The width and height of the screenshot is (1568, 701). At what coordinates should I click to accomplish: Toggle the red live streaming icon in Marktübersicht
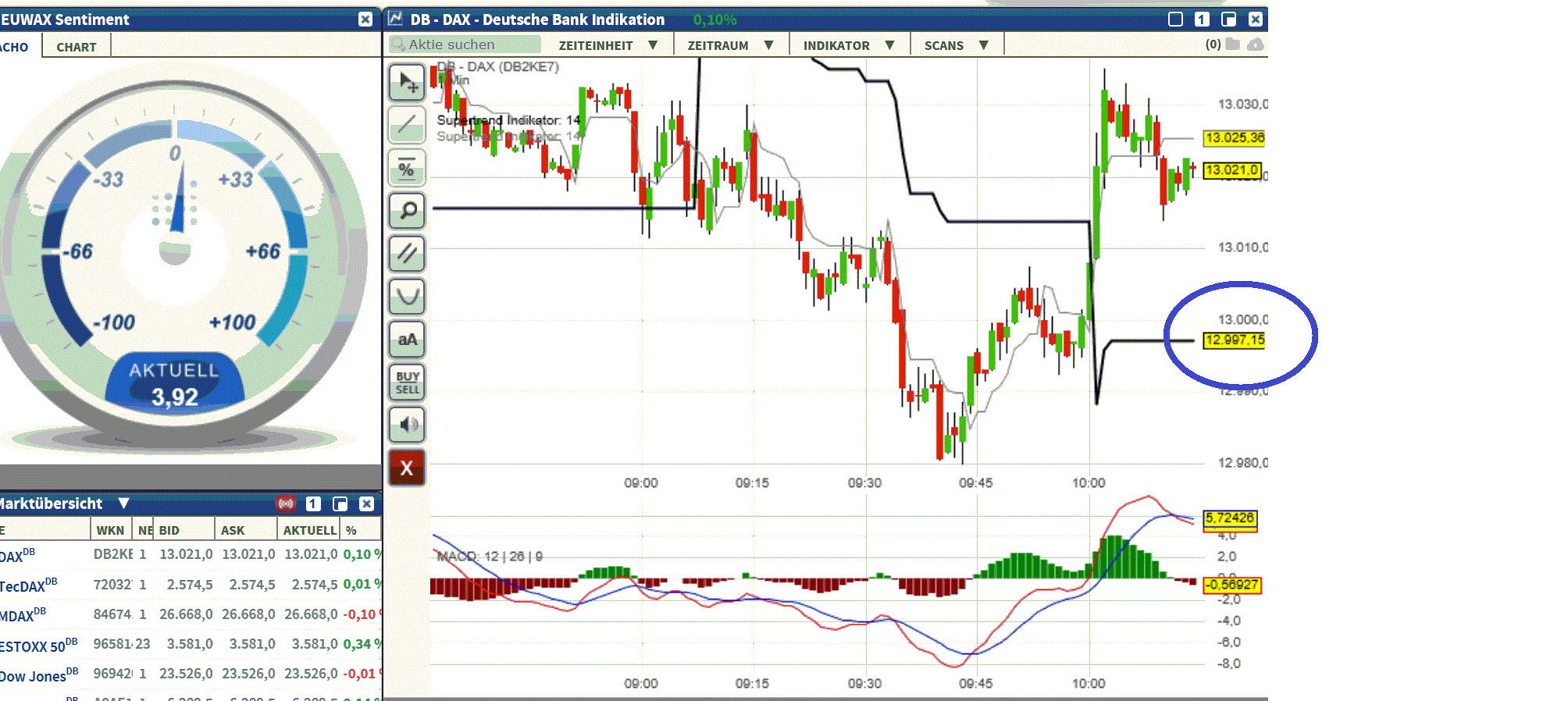point(287,504)
